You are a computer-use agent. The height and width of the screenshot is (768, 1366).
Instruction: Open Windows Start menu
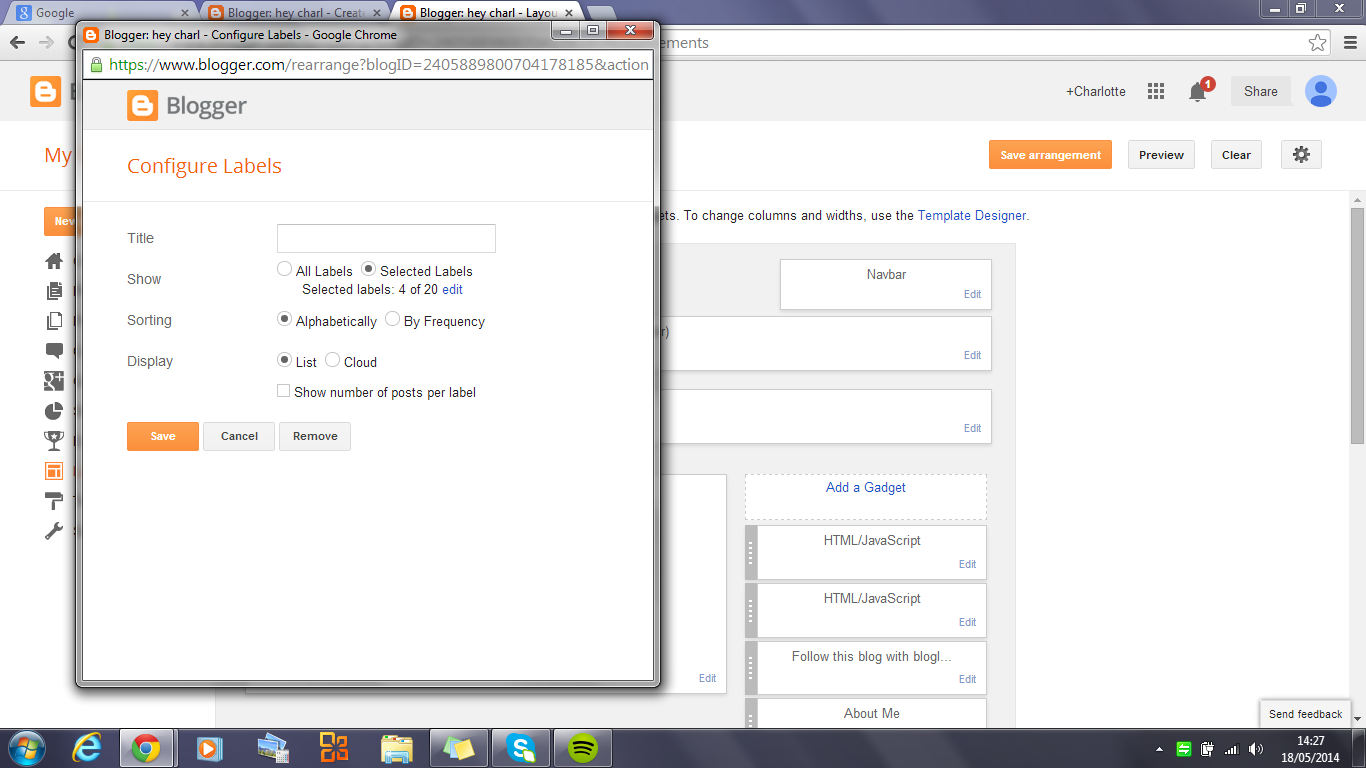(26, 748)
